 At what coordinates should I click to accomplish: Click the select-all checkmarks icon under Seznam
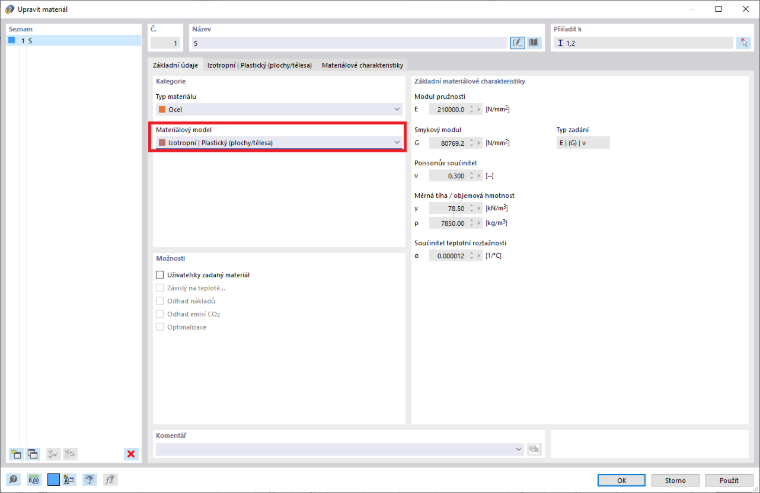tap(52, 454)
